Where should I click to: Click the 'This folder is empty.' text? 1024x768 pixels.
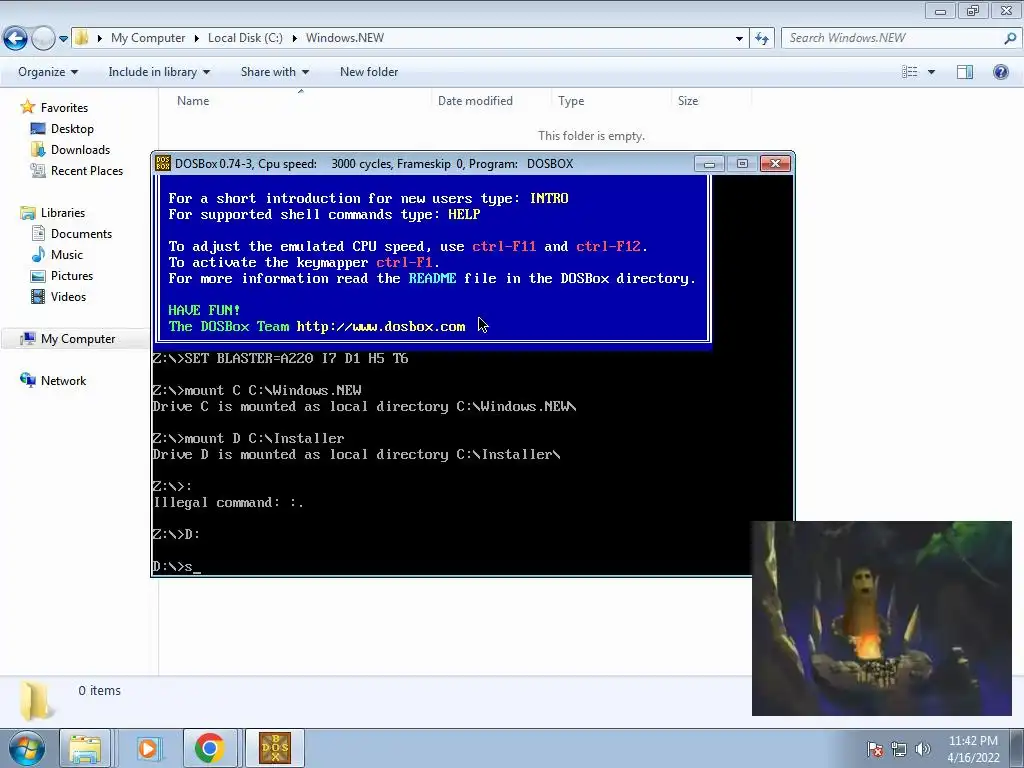591,136
